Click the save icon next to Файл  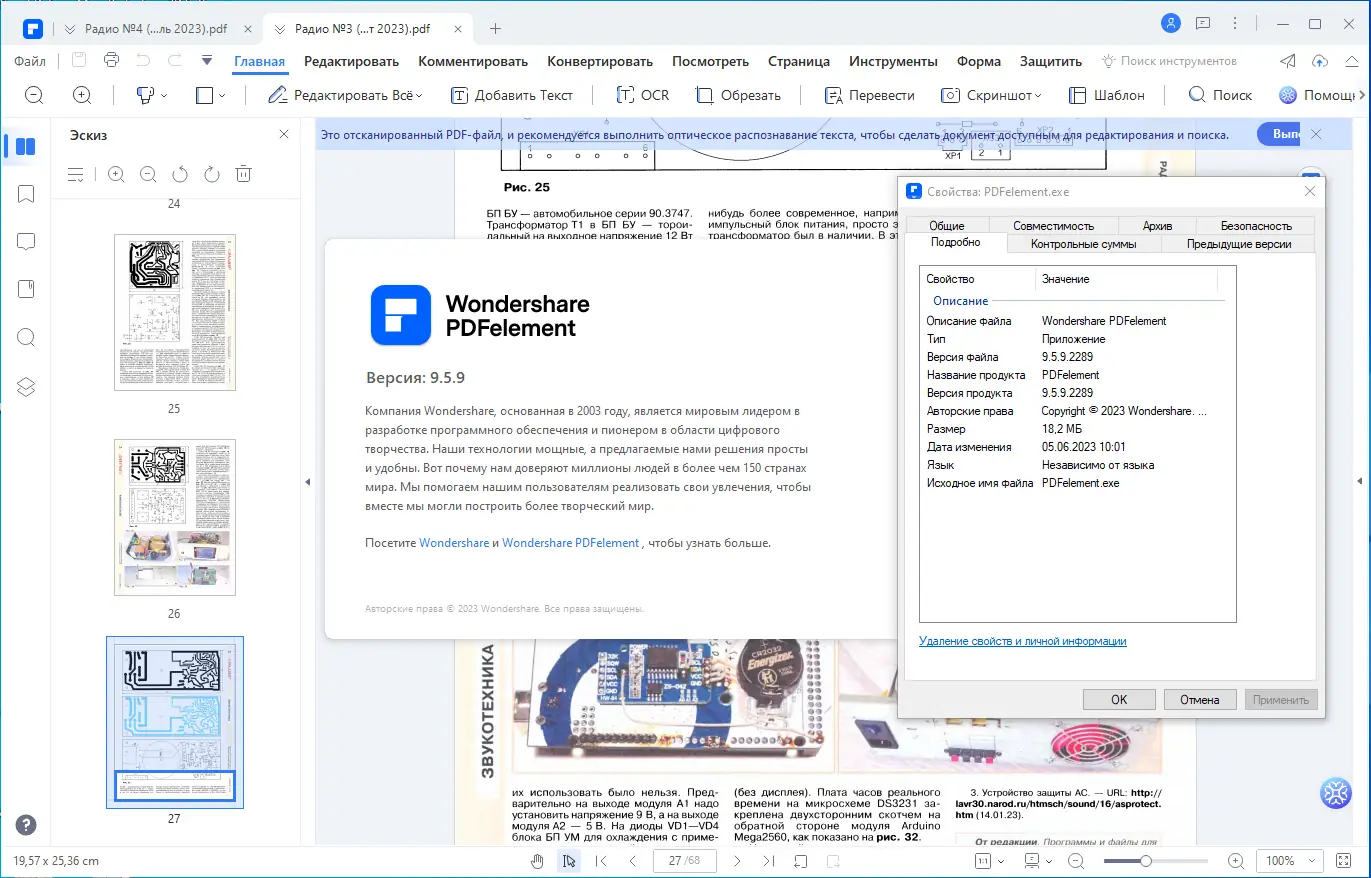(x=79, y=61)
